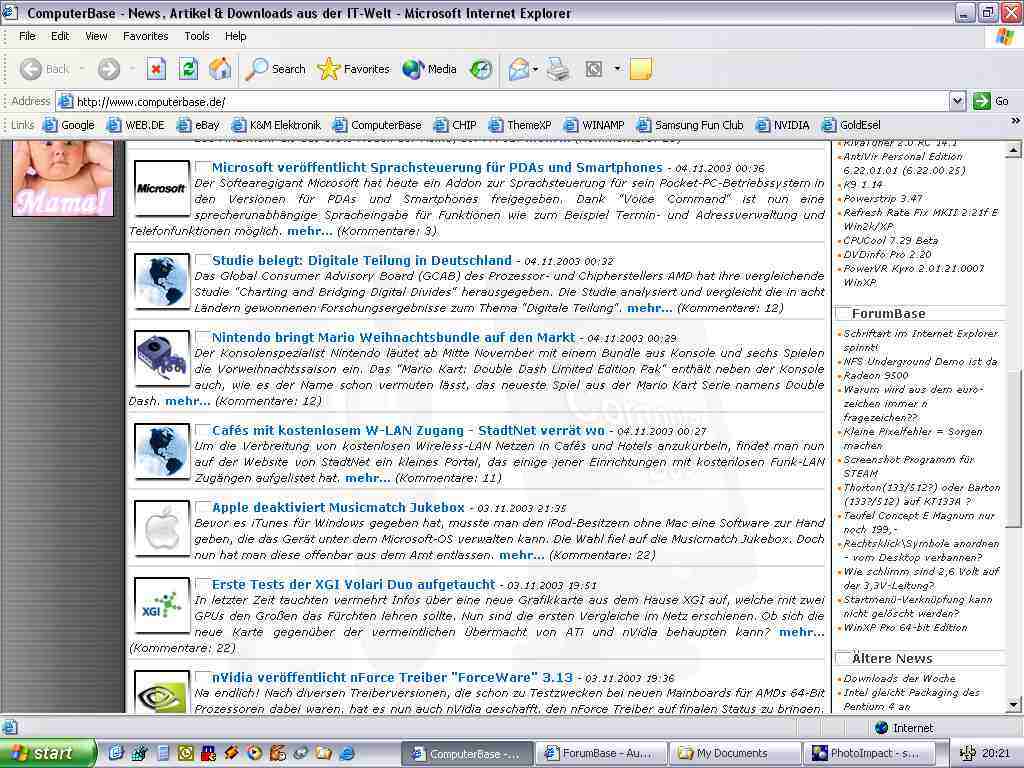Image resolution: width=1024 pixels, height=768 pixels.
Task: Open the eBay Links bar shortcut
Action: point(199,125)
